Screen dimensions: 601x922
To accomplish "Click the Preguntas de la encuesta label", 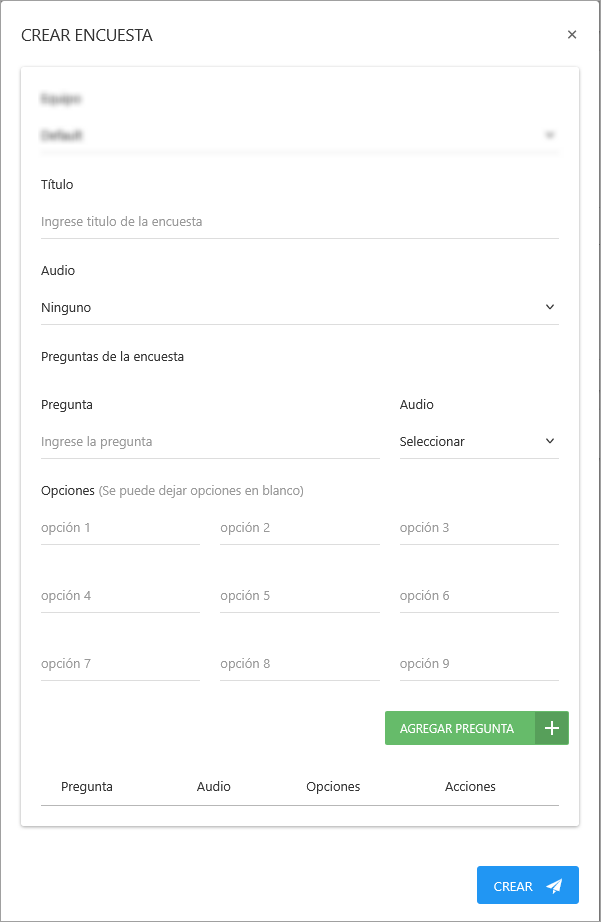I will [112, 356].
